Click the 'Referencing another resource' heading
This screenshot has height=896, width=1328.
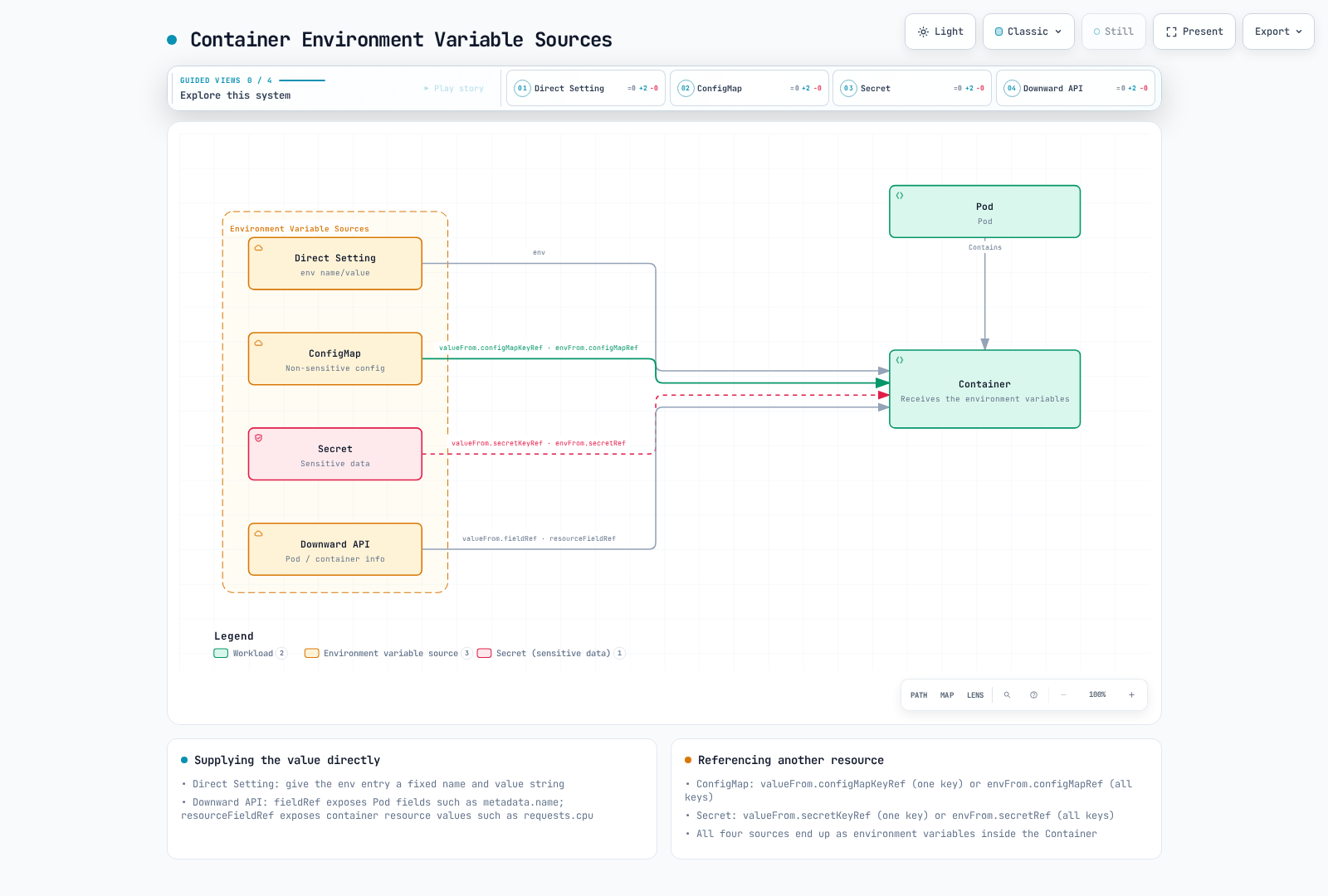[791, 760]
